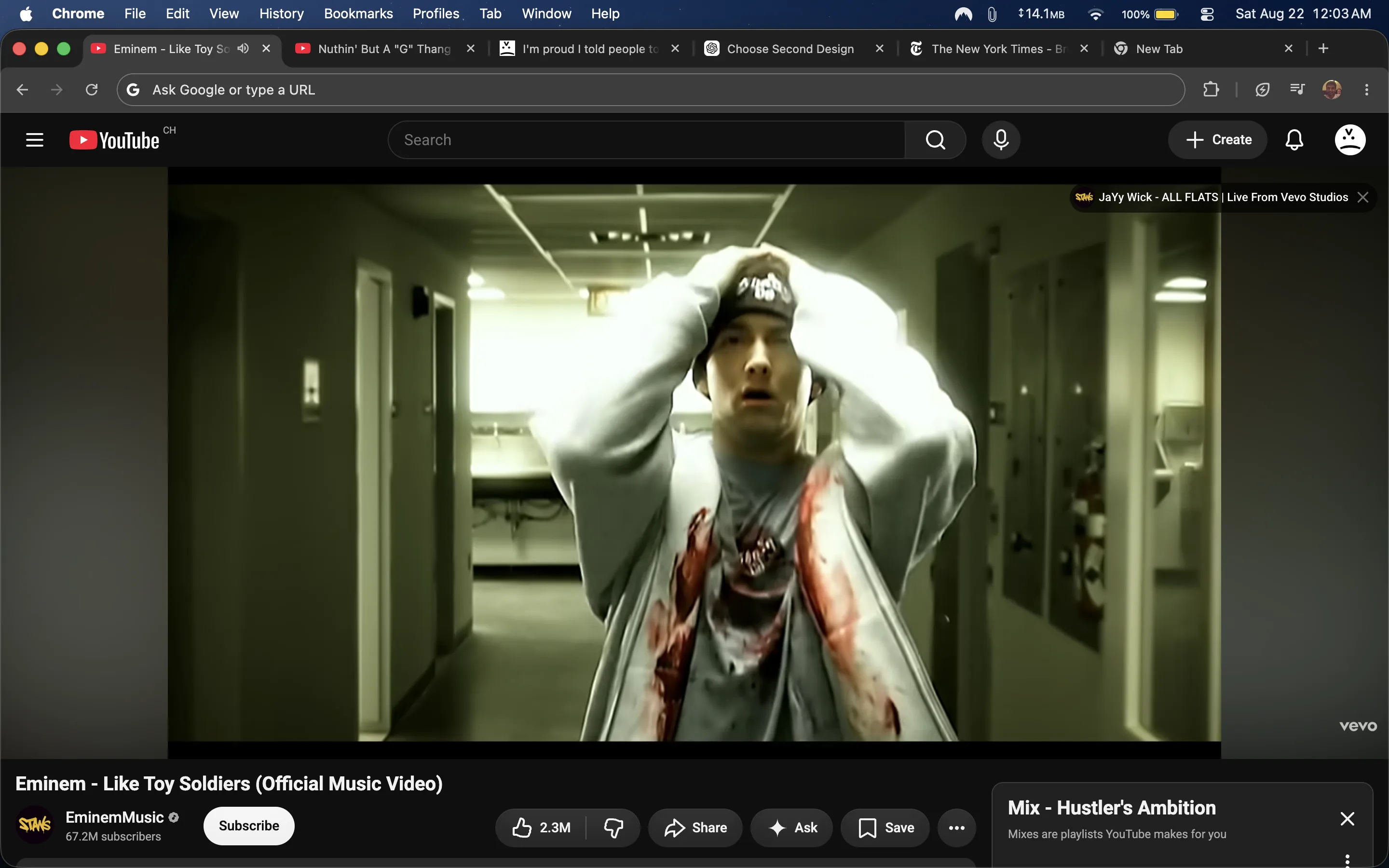Go forward to next page
Screen dimensions: 1389x868
57,90
